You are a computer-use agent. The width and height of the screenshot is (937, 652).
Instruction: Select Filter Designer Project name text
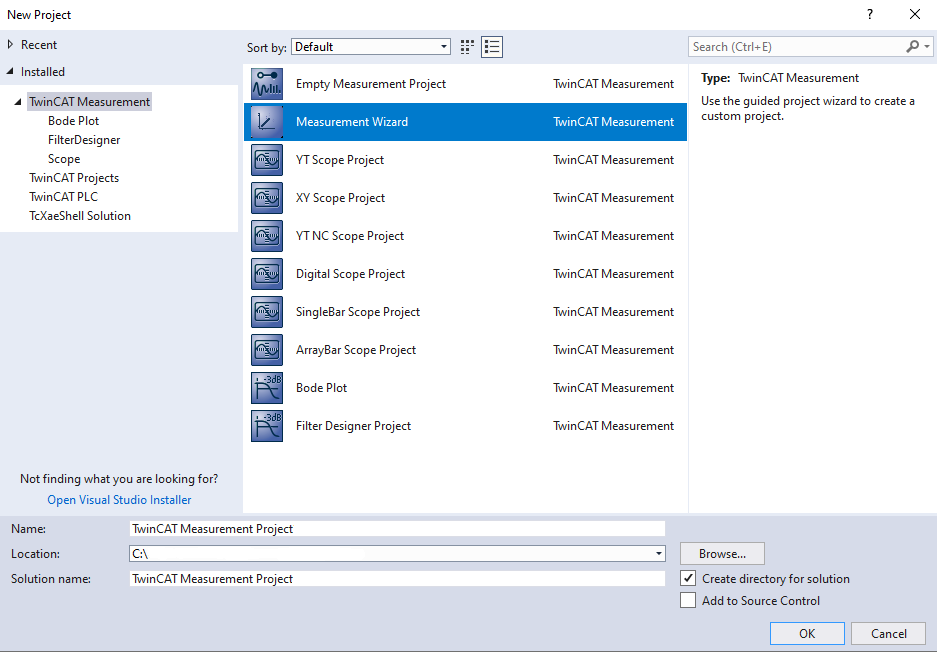tap(353, 426)
